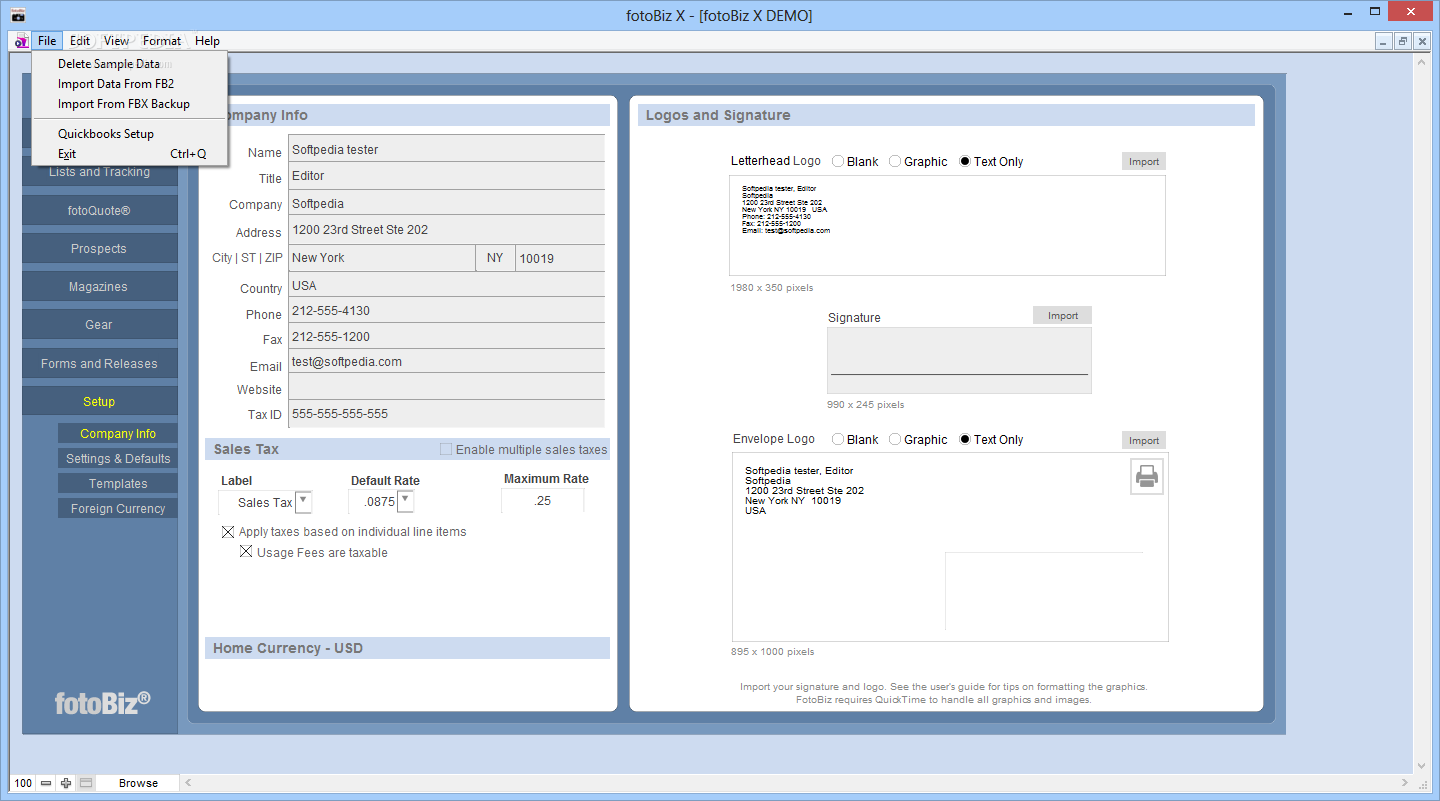Screen dimensions: 1440x801
Task: Open Forms and Releases section
Action: [100, 364]
